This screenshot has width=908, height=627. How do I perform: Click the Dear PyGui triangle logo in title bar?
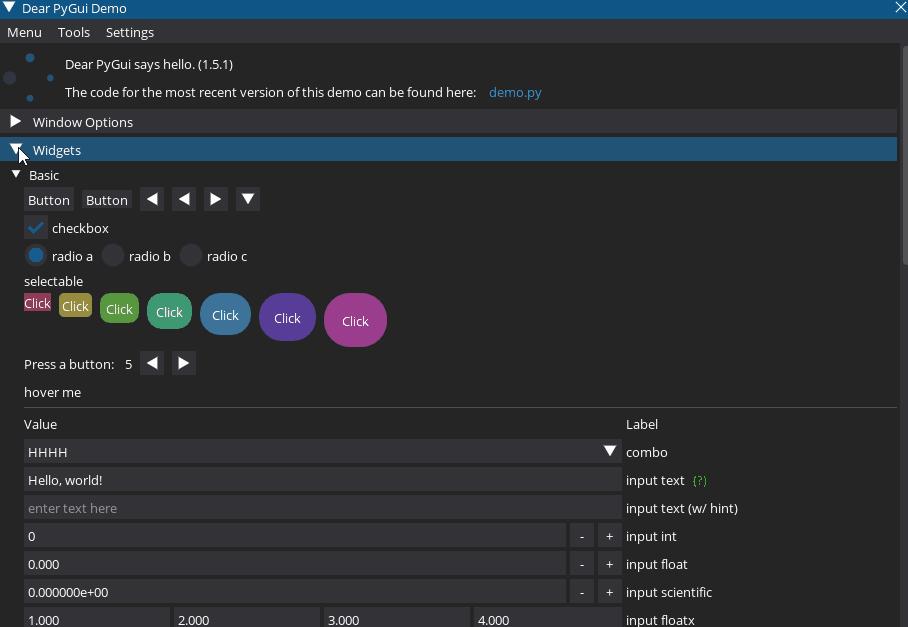click(10, 8)
